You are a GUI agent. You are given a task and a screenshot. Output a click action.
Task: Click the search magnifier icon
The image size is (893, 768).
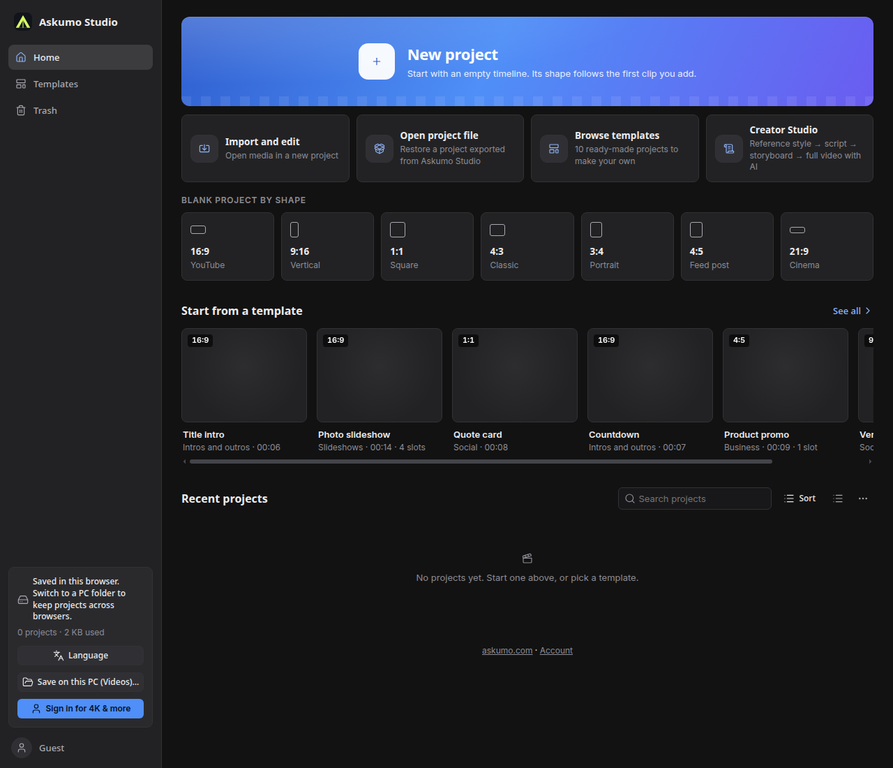[x=629, y=499]
